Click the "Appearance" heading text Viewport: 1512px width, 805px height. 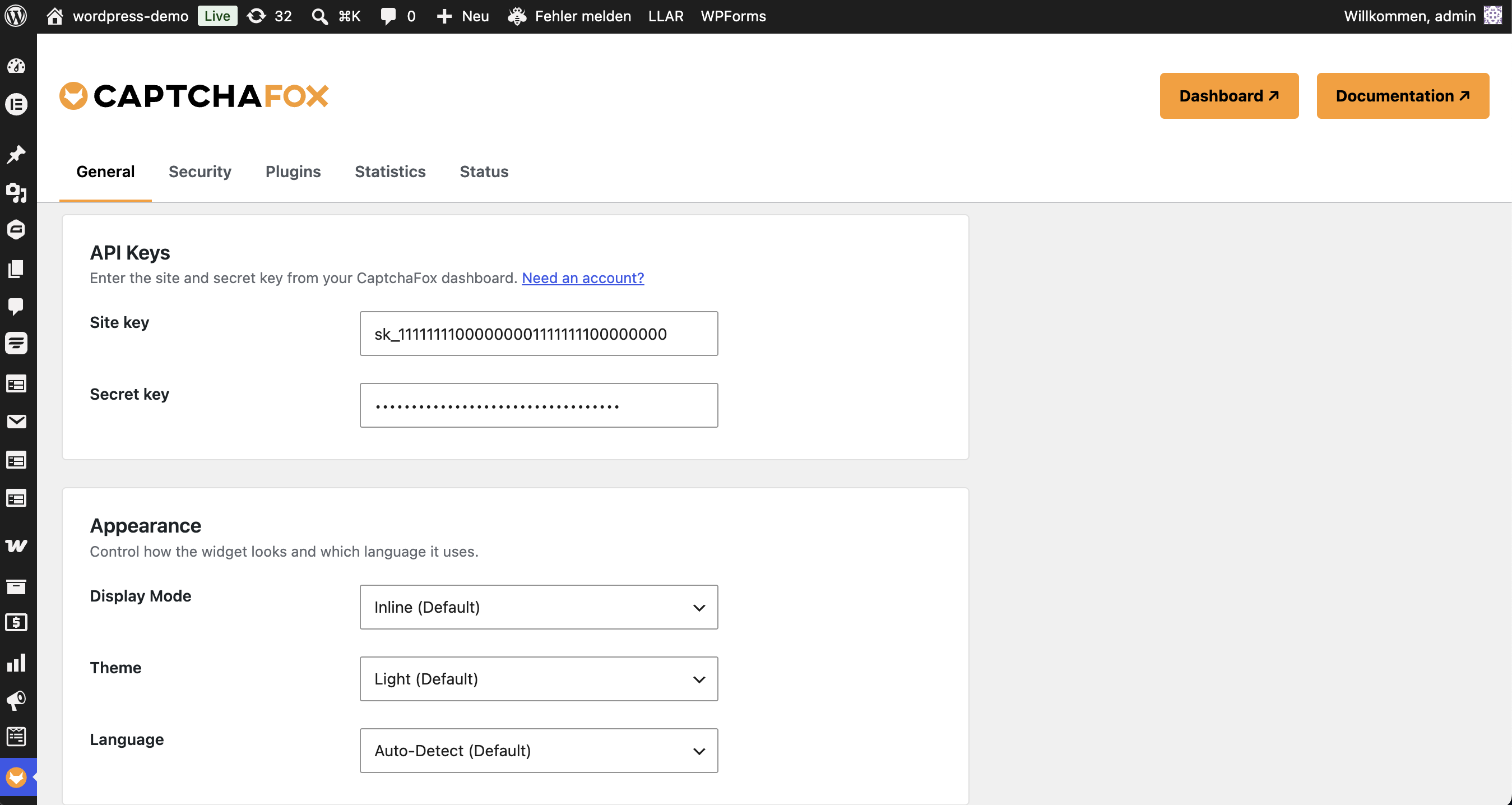pos(146,526)
